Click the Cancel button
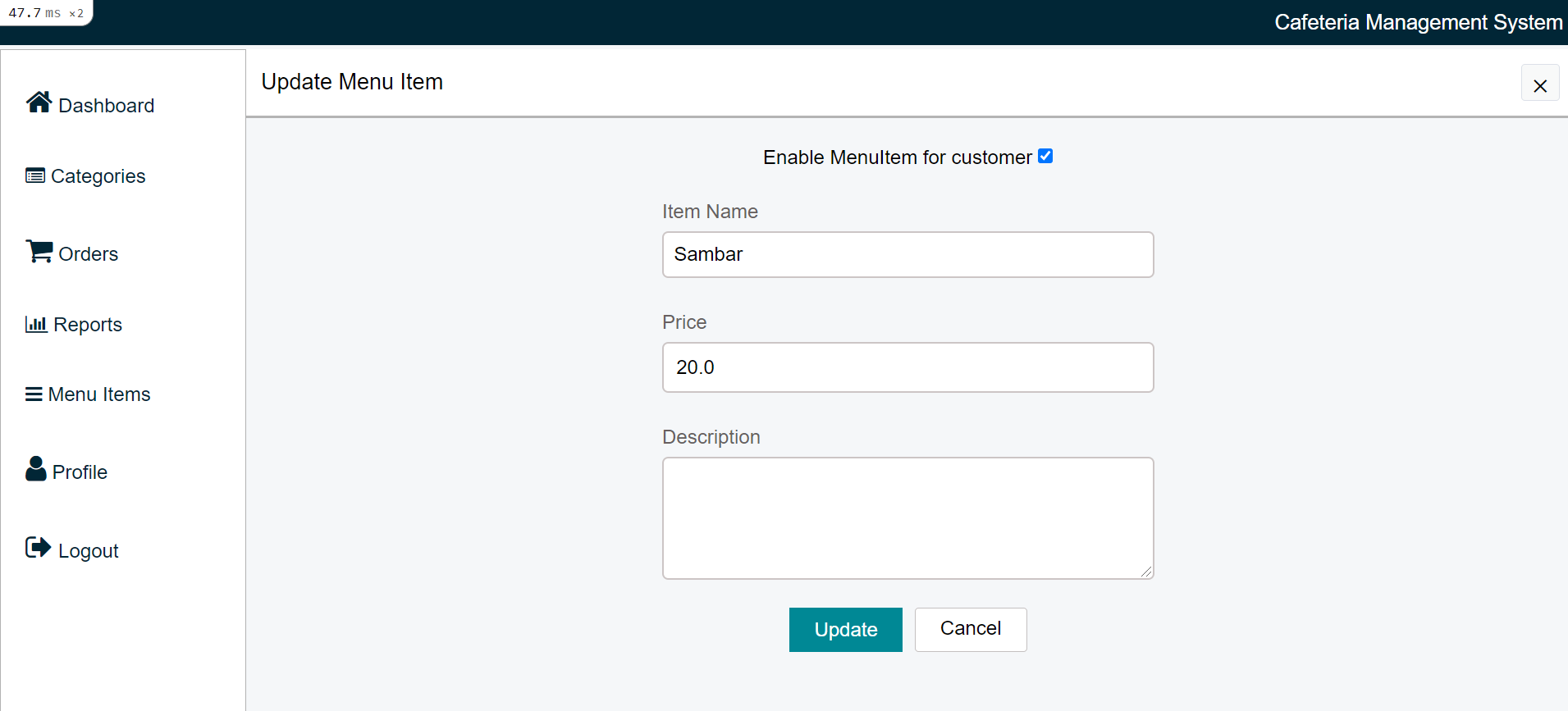 971,629
